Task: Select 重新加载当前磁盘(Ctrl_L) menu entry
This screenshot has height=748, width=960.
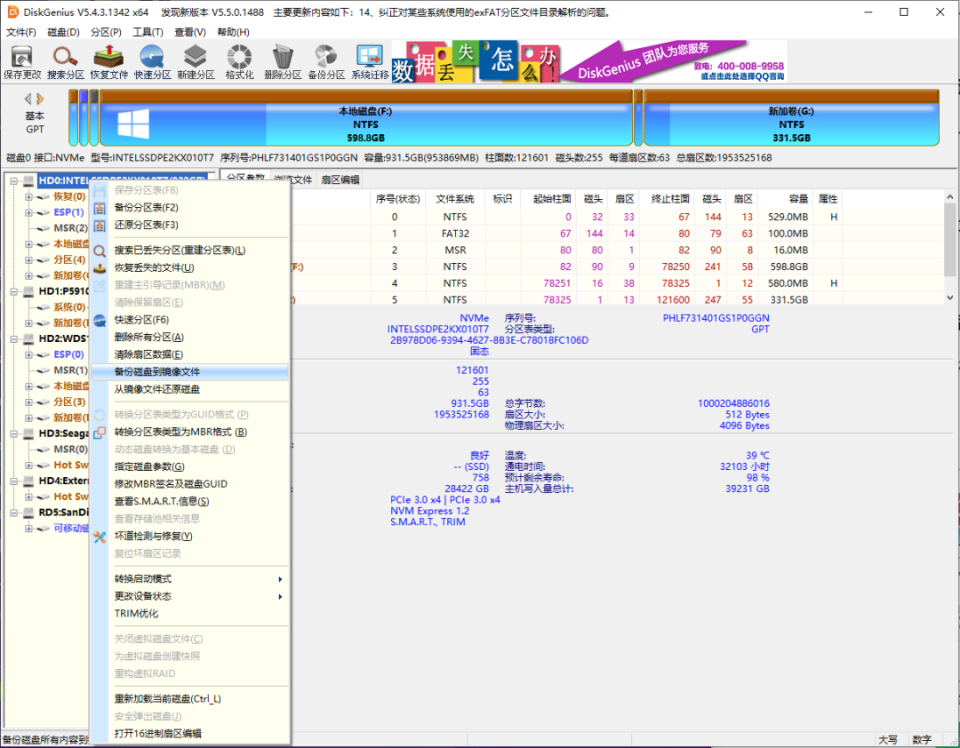Action: pyautogui.click(x=190, y=699)
